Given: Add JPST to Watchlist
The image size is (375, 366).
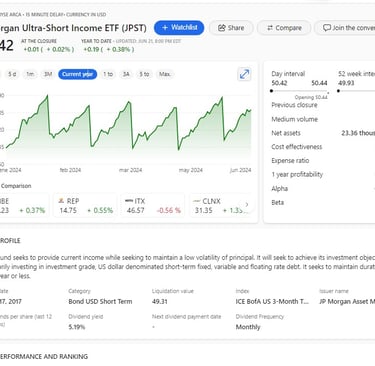Looking at the screenshot, I should coord(179,28).
